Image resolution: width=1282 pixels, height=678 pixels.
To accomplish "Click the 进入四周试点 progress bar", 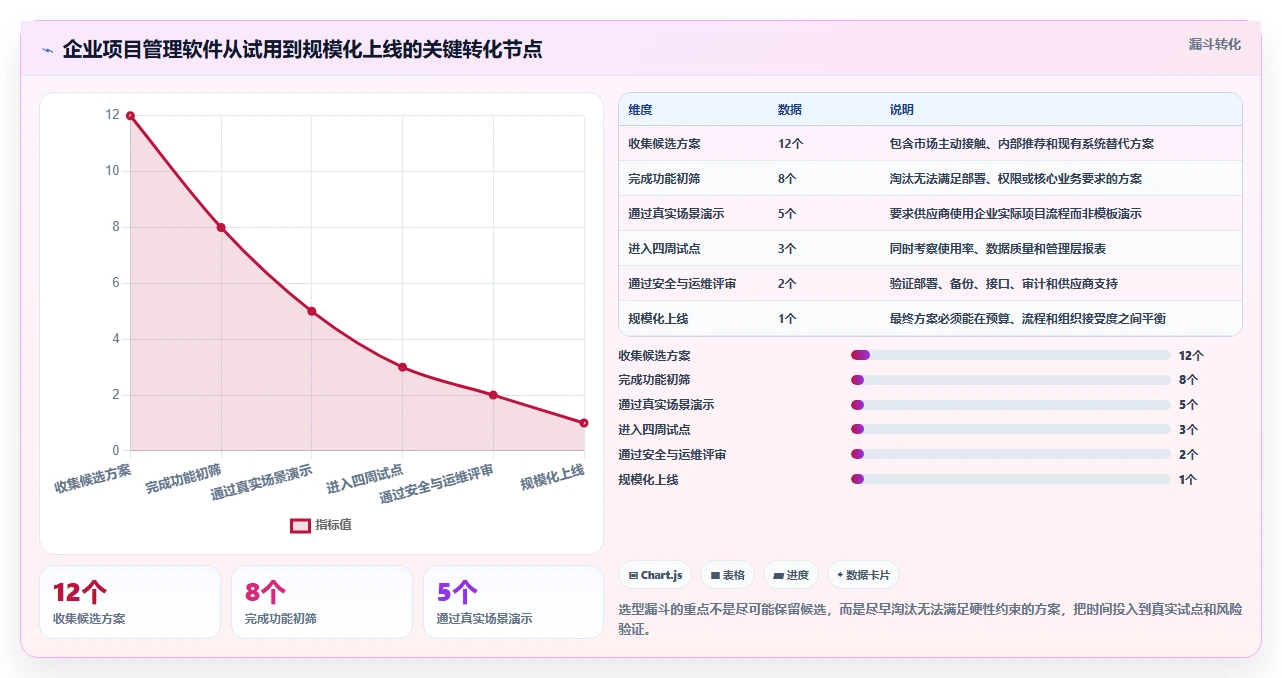I will point(1010,430).
